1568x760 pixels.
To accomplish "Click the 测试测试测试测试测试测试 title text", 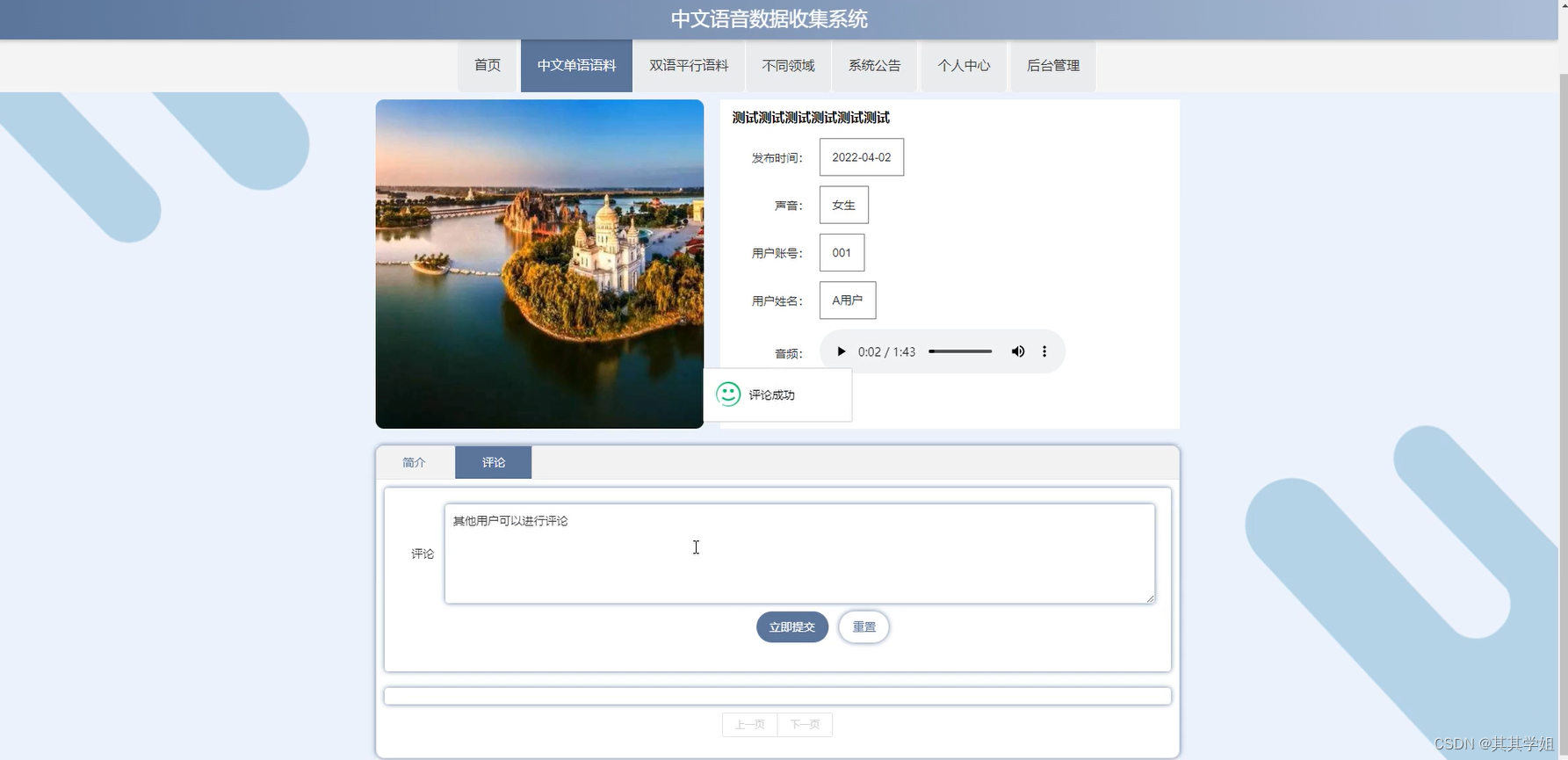I will [811, 118].
